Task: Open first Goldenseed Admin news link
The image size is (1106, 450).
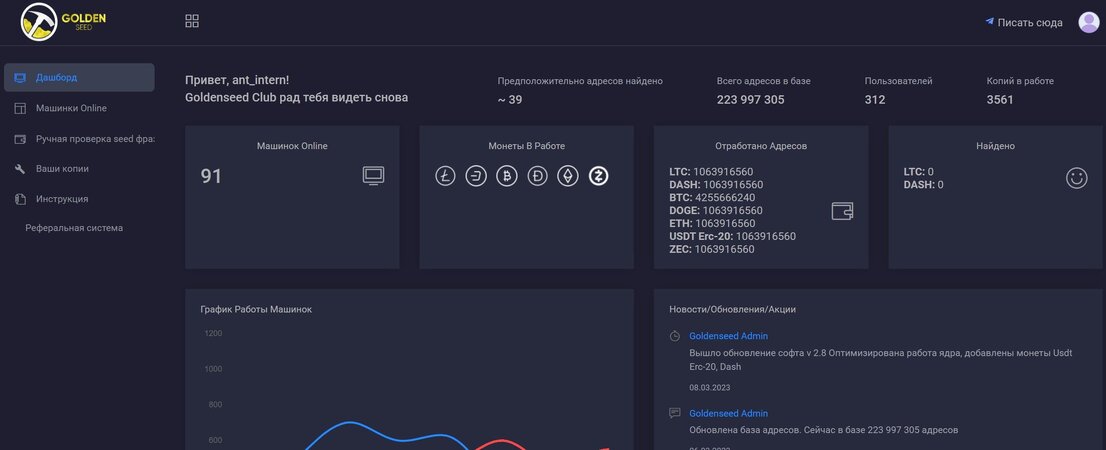Action: coord(729,336)
